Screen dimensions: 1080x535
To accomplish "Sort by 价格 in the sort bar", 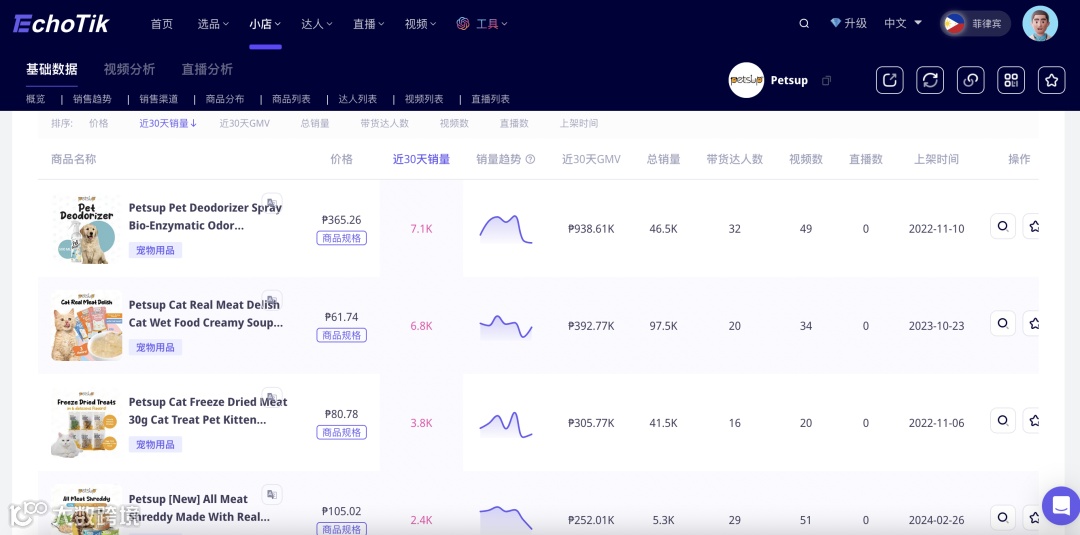I will tap(98, 123).
